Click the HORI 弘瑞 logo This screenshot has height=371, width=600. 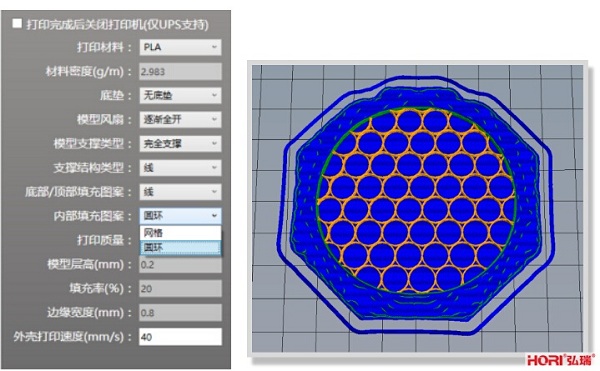[x=561, y=360]
